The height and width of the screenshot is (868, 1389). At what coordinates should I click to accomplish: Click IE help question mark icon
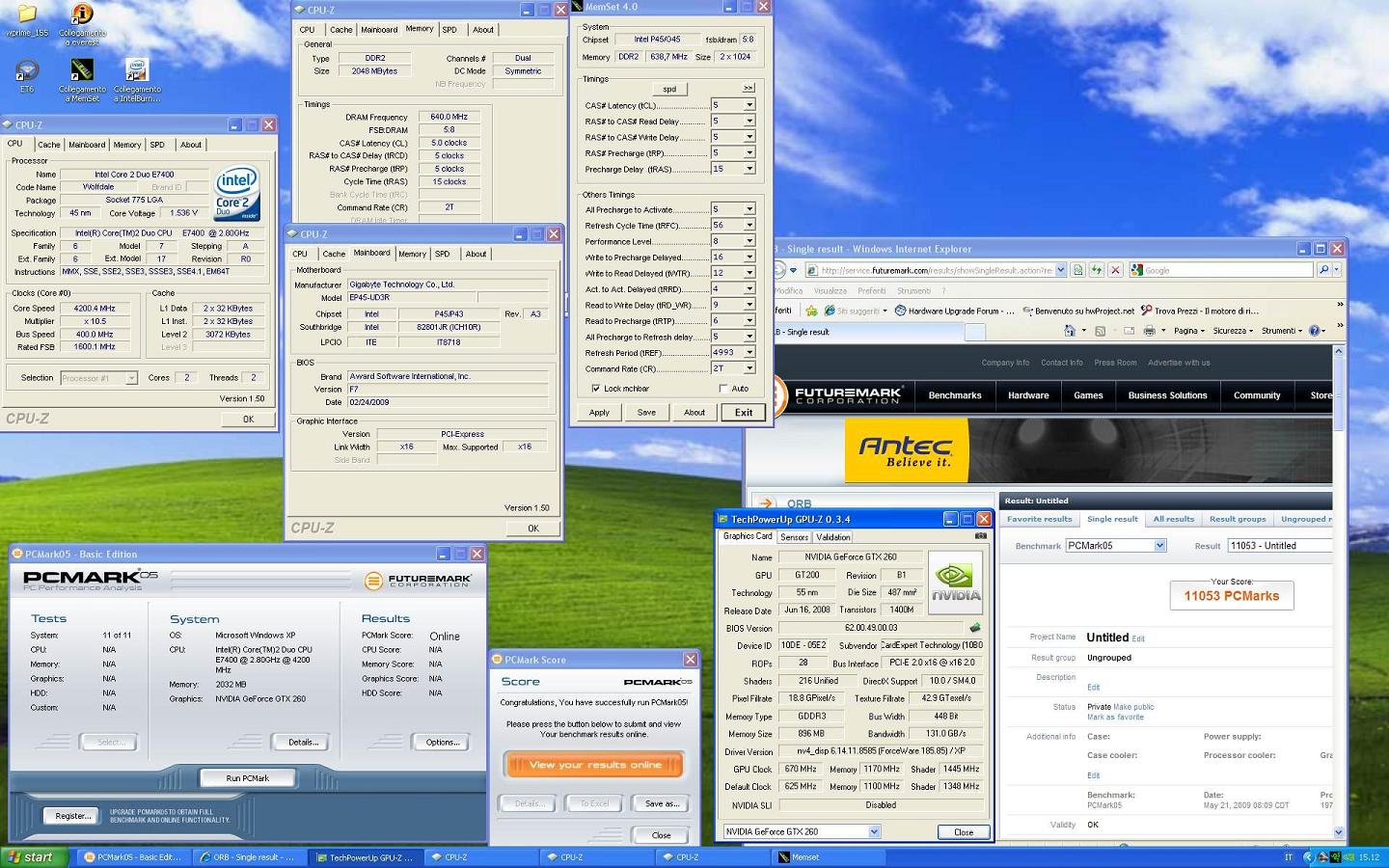[x=1313, y=331]
